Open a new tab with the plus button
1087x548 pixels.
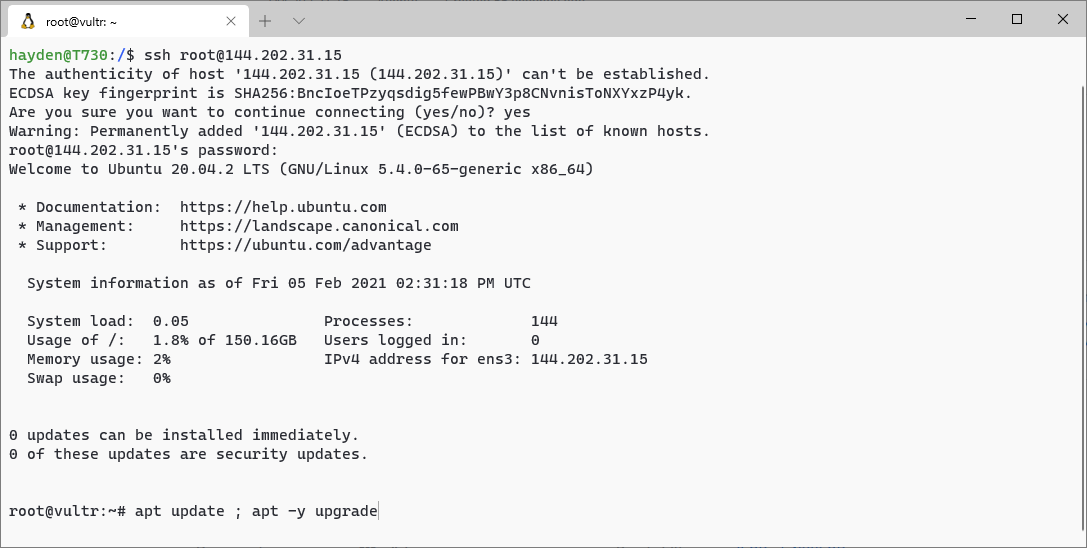tap(265, 22)
